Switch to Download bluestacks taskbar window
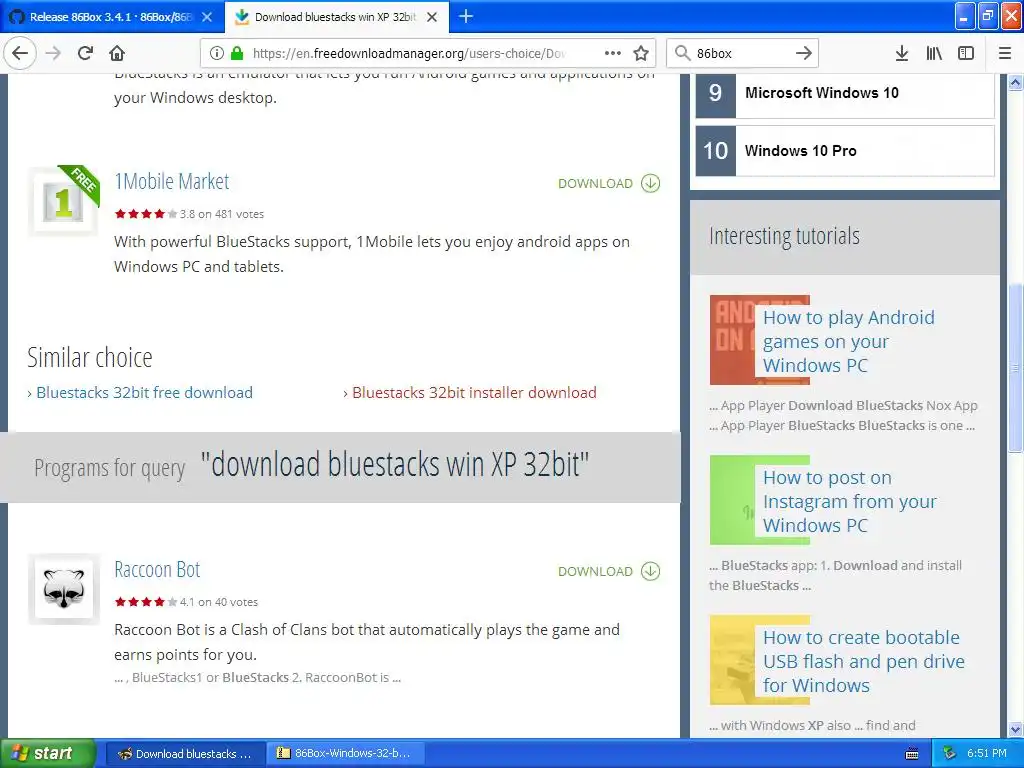Viewport: 1024px width, 768px height. coord(185,754)
